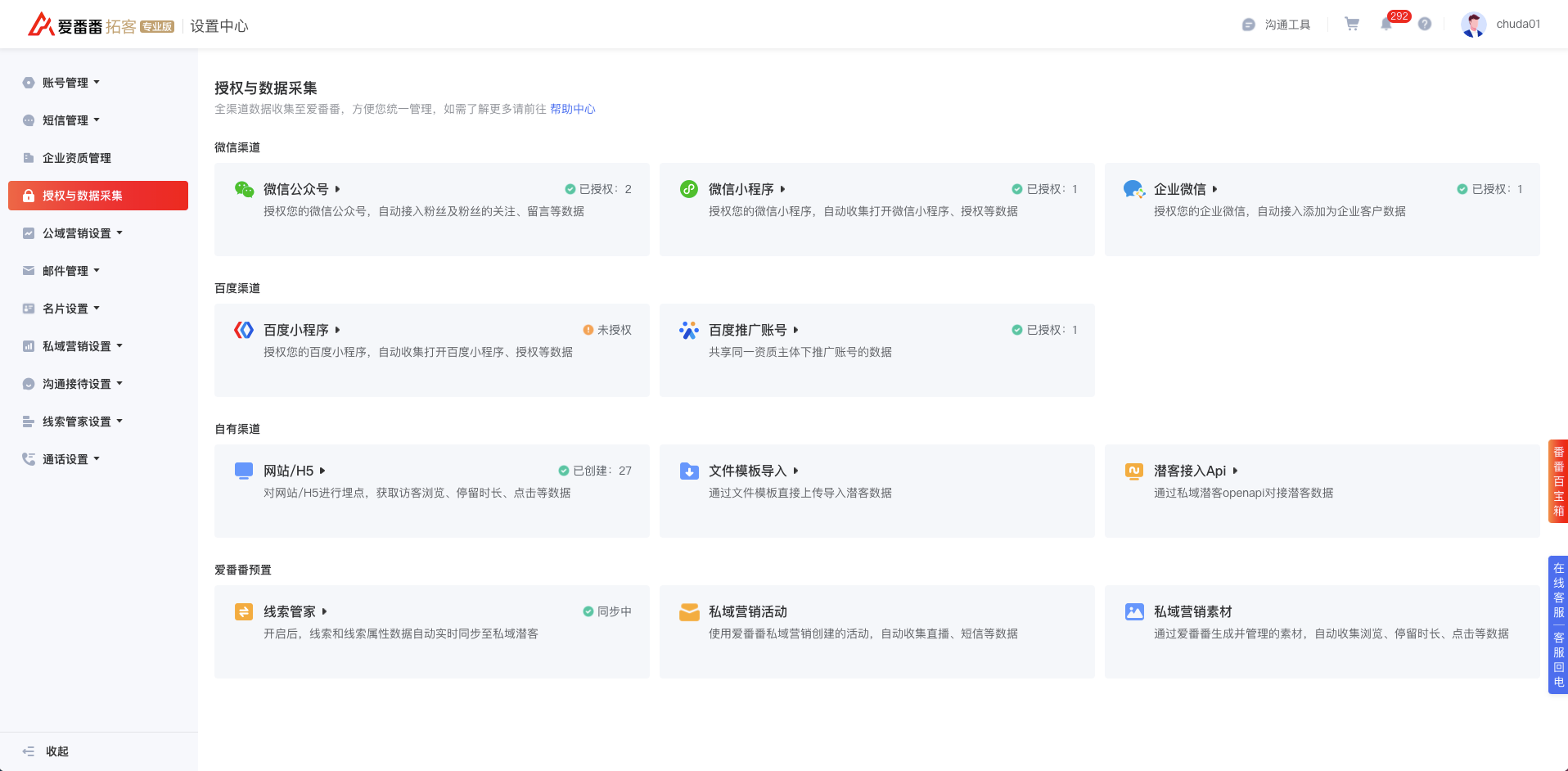Click the 百度小程序 icon
1568x771 pixels.
tap(244, 330)
